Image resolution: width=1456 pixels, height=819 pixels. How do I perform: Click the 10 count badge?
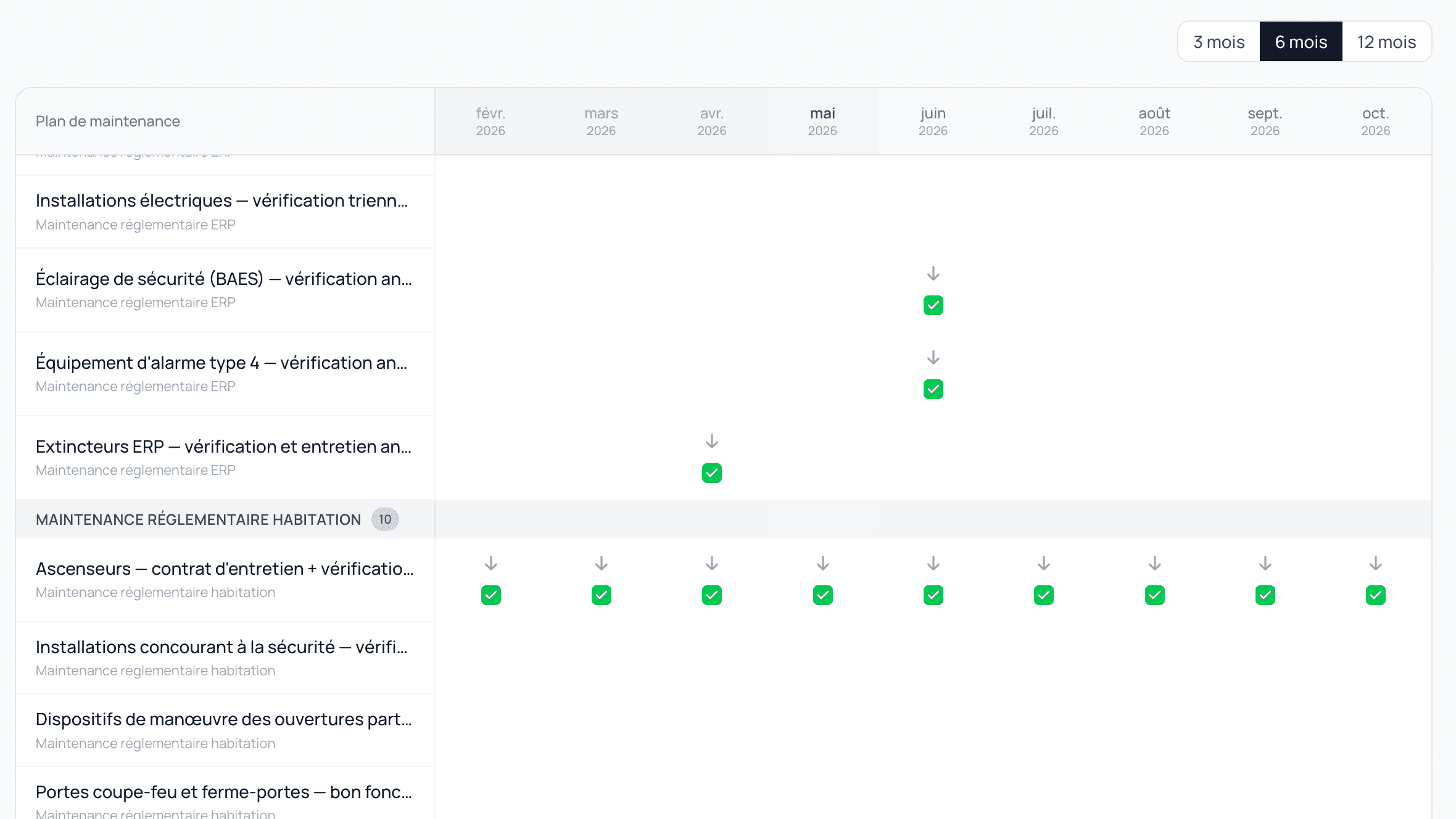click(385, 519)
